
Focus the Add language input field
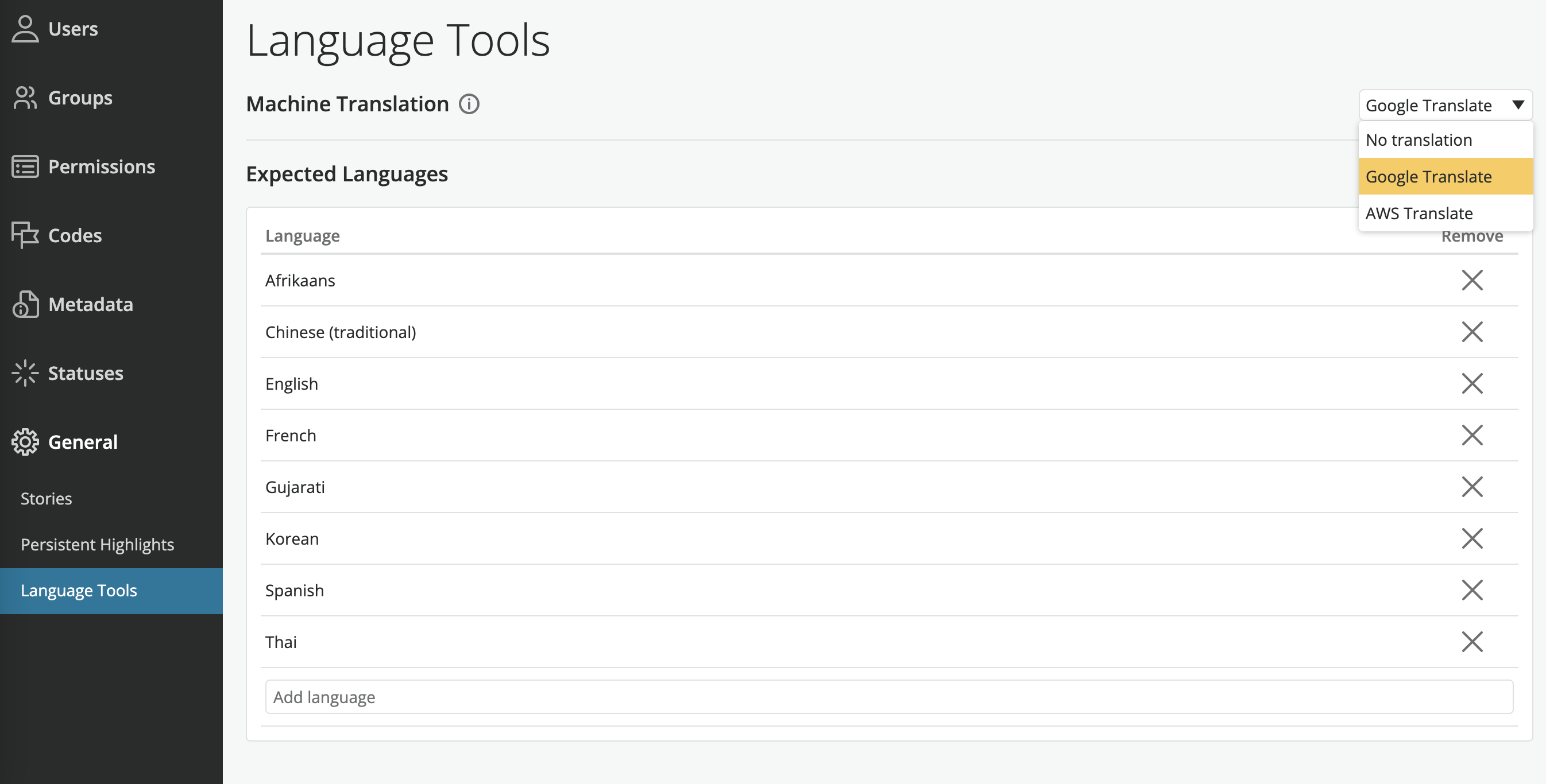(x=889, y=697)
